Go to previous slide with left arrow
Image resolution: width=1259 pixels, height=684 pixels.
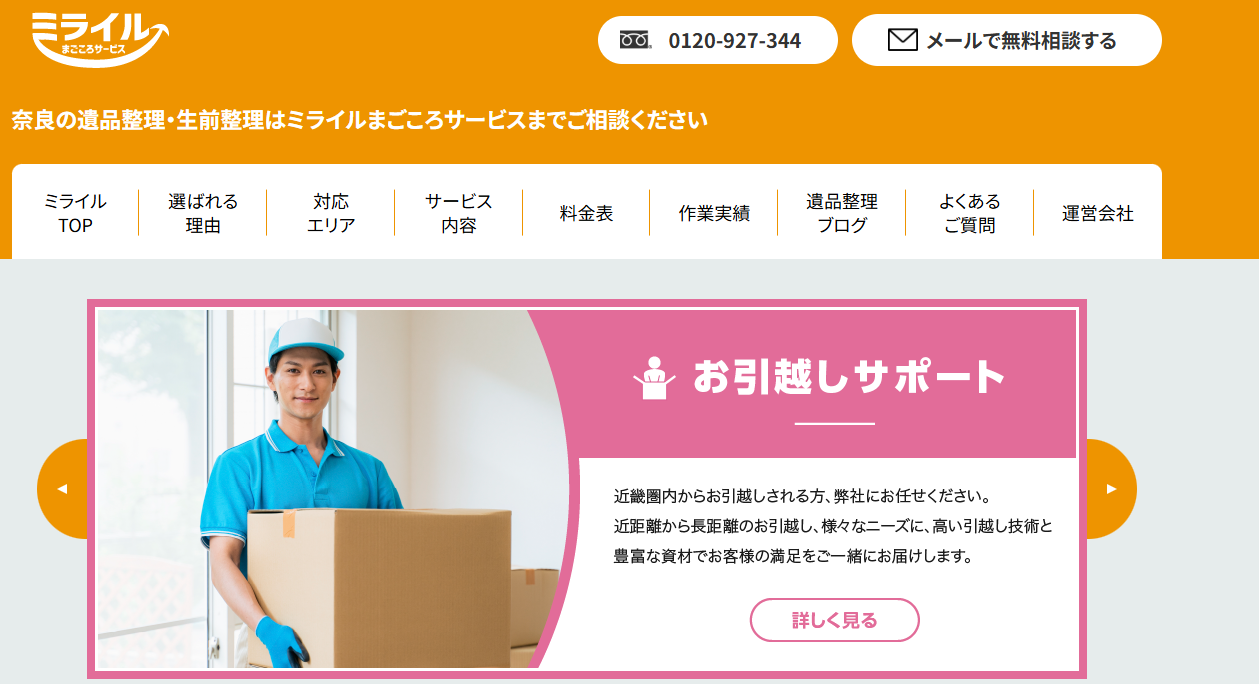point(62,489)
